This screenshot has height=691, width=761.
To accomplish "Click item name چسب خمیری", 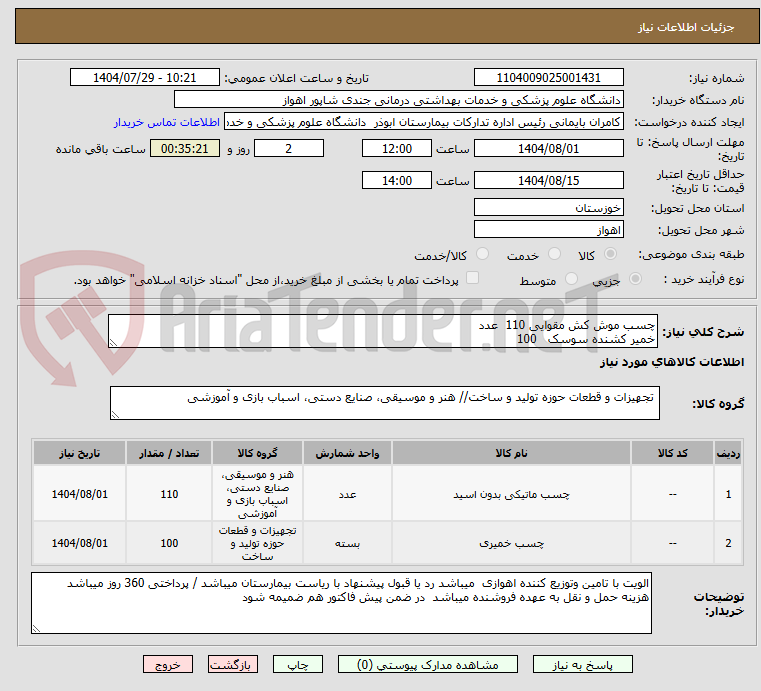I will pyautogui.click(x=511, y=543).
